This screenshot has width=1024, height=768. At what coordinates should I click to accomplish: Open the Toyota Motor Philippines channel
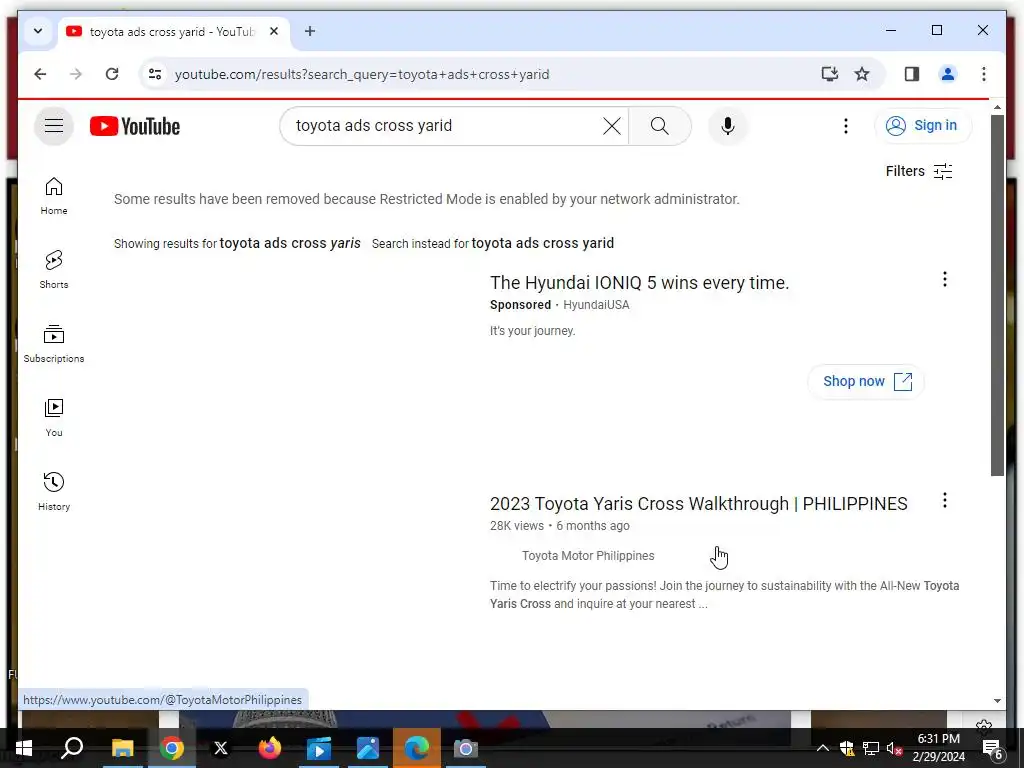[588, 556]
